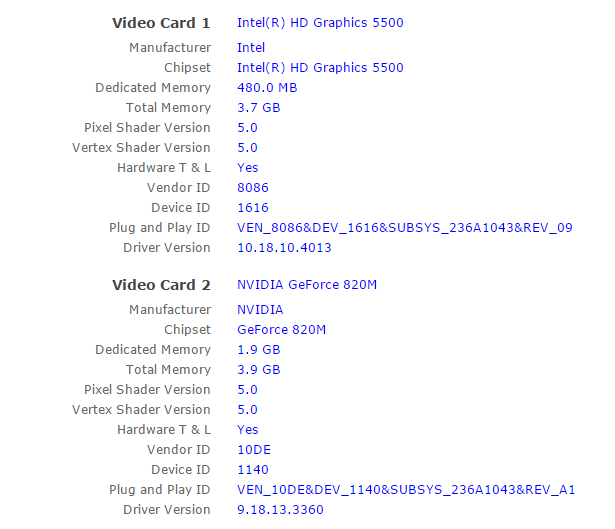
Task: Click Plug and Play ID label under Video Card 1
Action: (x=160, y=227)
